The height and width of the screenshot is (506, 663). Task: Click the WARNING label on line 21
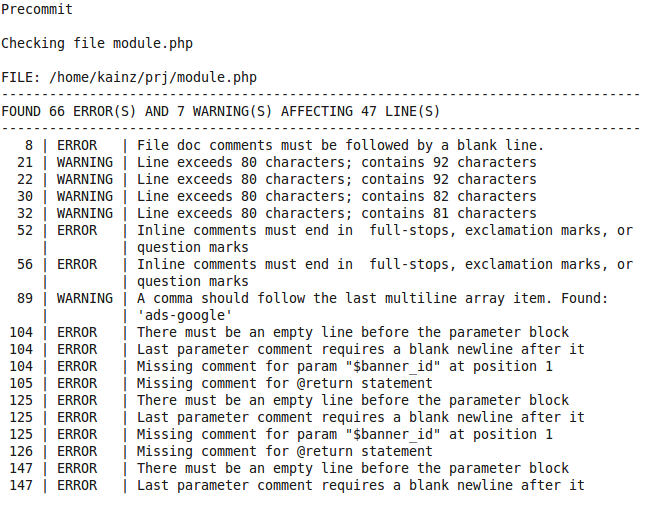pos(85,163)
